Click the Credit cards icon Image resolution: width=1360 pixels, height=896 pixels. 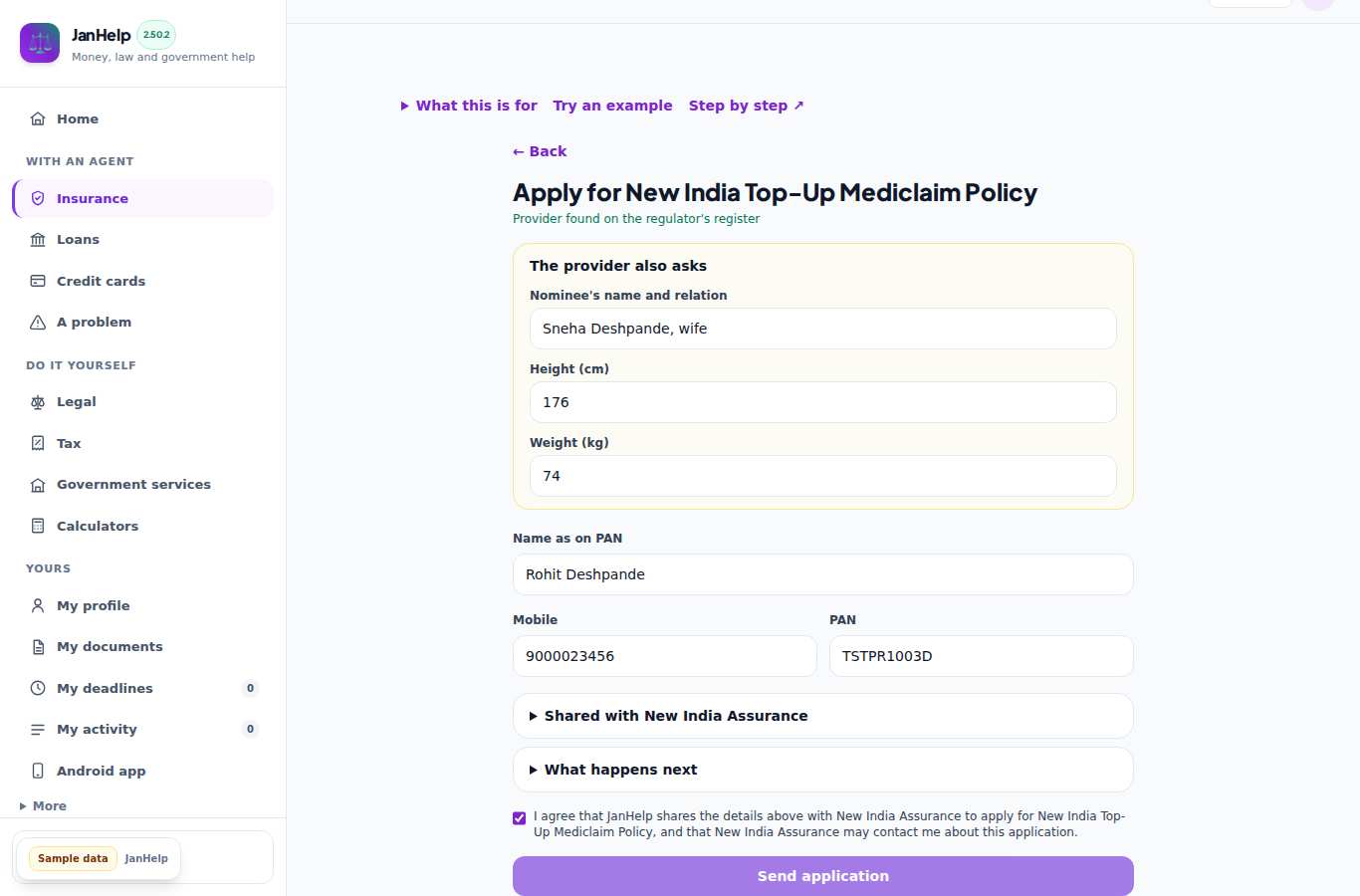click(38, 281)
